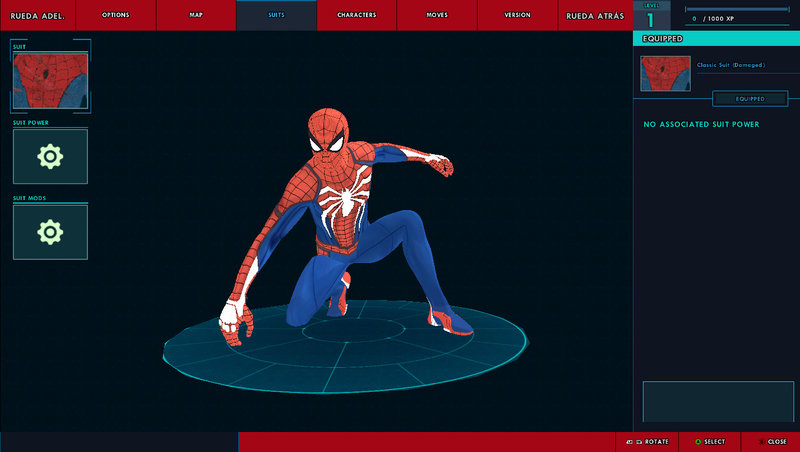Open the Suit Mods gear slot

(51, 232)
